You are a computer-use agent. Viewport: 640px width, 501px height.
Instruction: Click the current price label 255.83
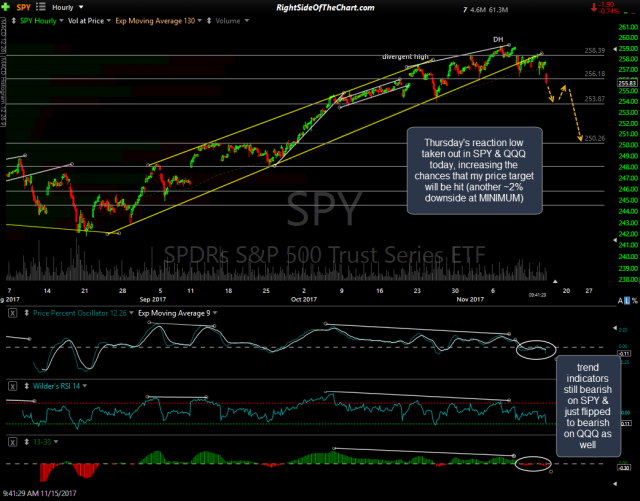click(x=628, y=83)
